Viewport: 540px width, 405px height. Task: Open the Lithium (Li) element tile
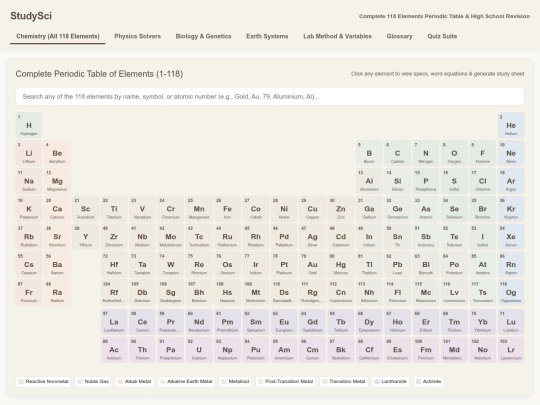click(29, 153)
